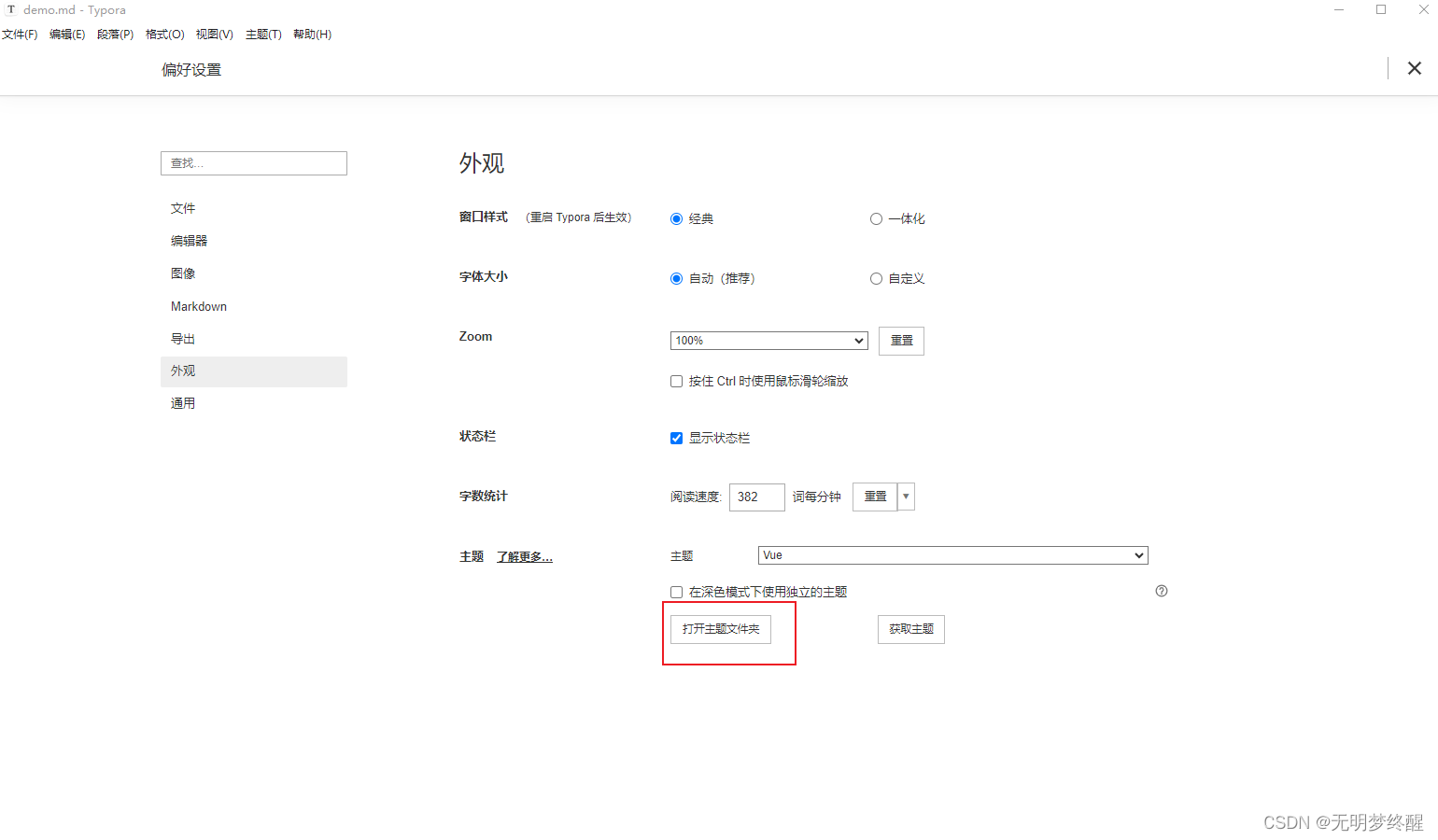Open 编辑(E) menu
The height and width of the screenshot is (840, 1438).
point(67,35)
